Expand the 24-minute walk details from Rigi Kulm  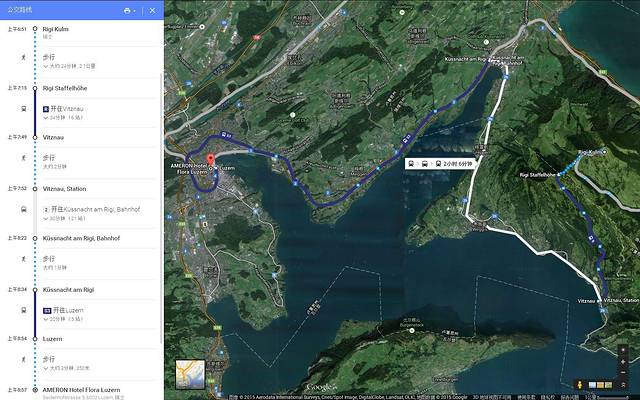[x=75, y=66]
